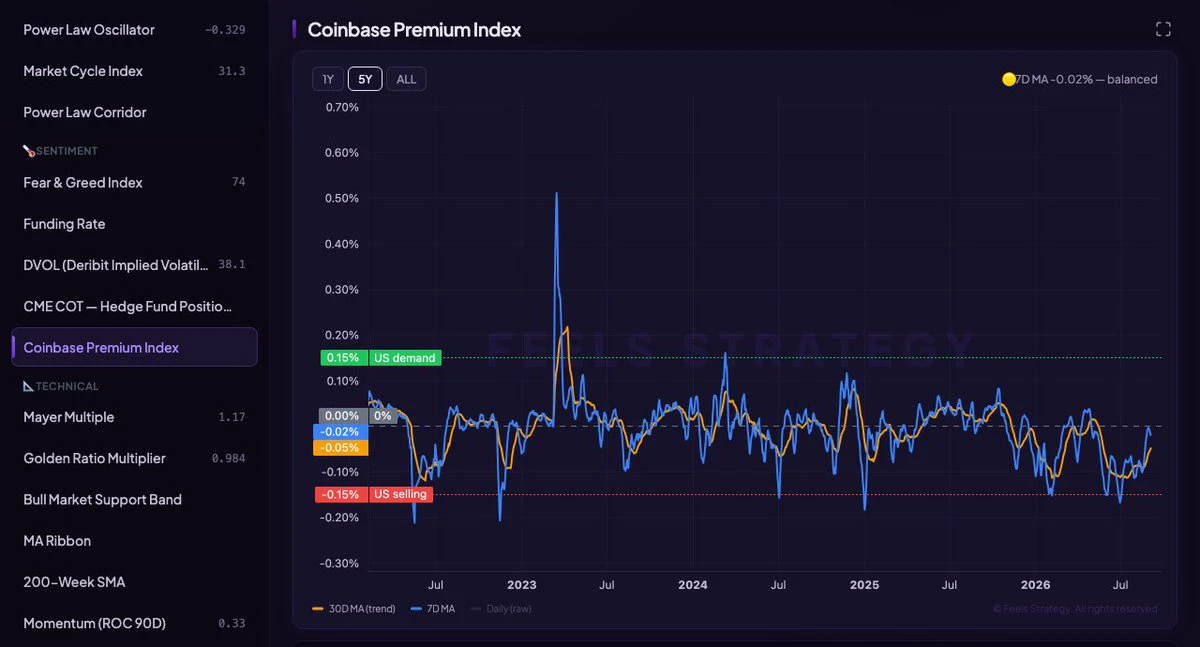Select Coinbase Premium Index in sidebar
Screen dimensions: 1200x647
tap(134, 347)
